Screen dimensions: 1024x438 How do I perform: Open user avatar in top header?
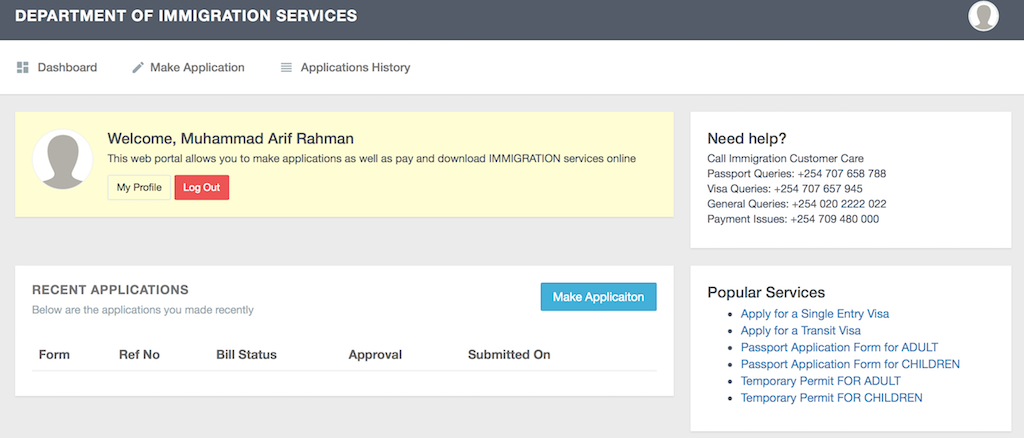[983, 16]
